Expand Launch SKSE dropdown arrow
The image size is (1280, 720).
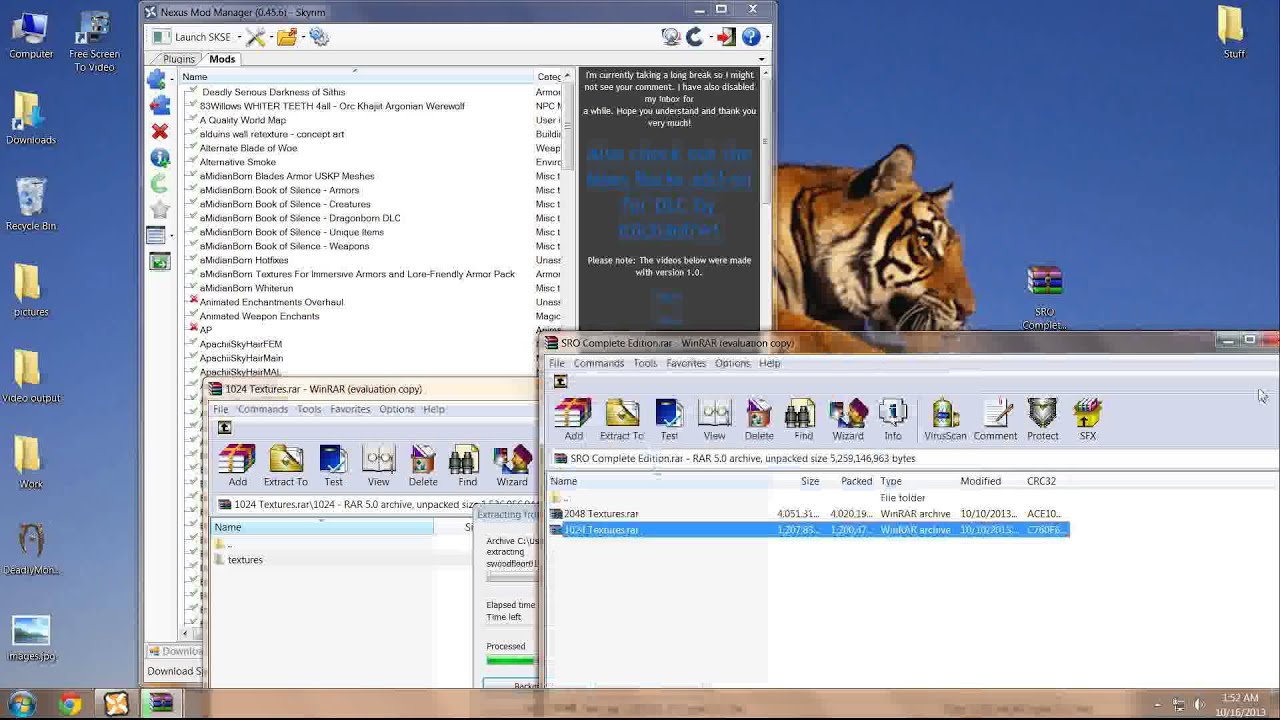(x=238, y=37)
